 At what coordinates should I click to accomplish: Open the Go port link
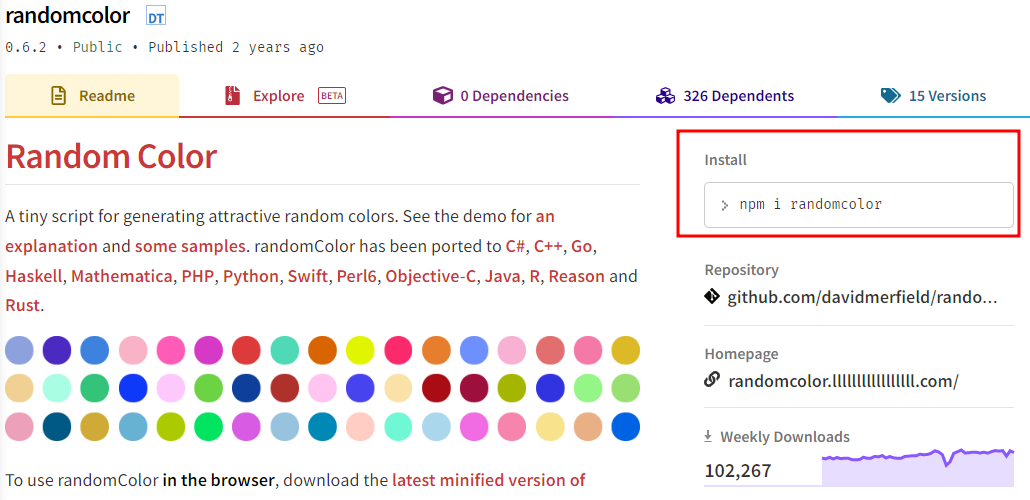click(x=582, y=246)
